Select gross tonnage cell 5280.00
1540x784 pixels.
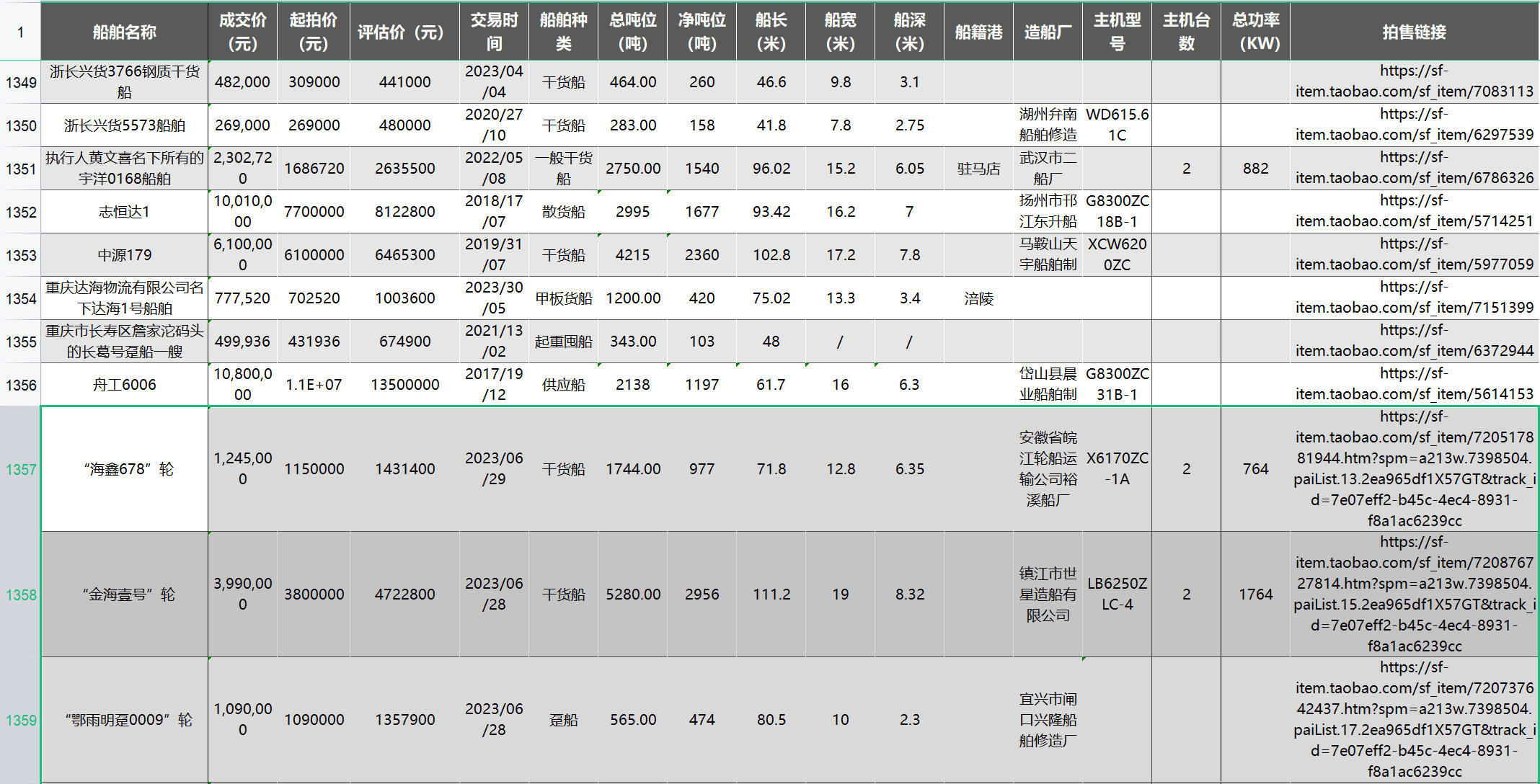point(632,594)
